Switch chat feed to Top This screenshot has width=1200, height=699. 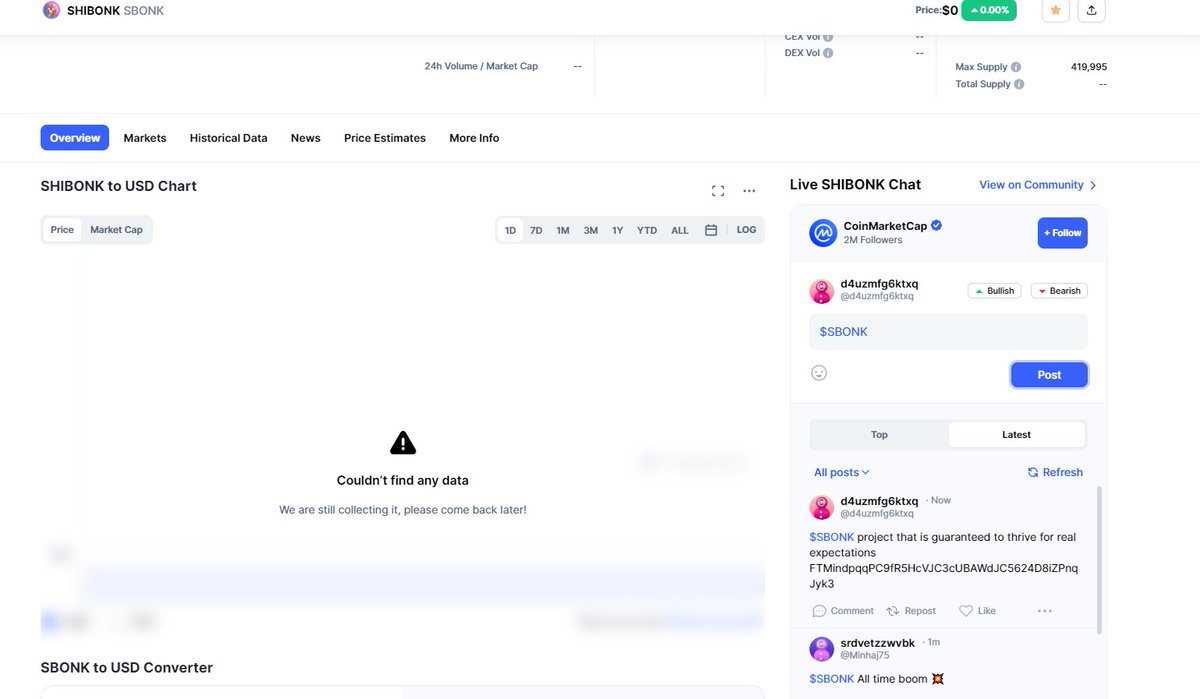[x=879, y=435]
